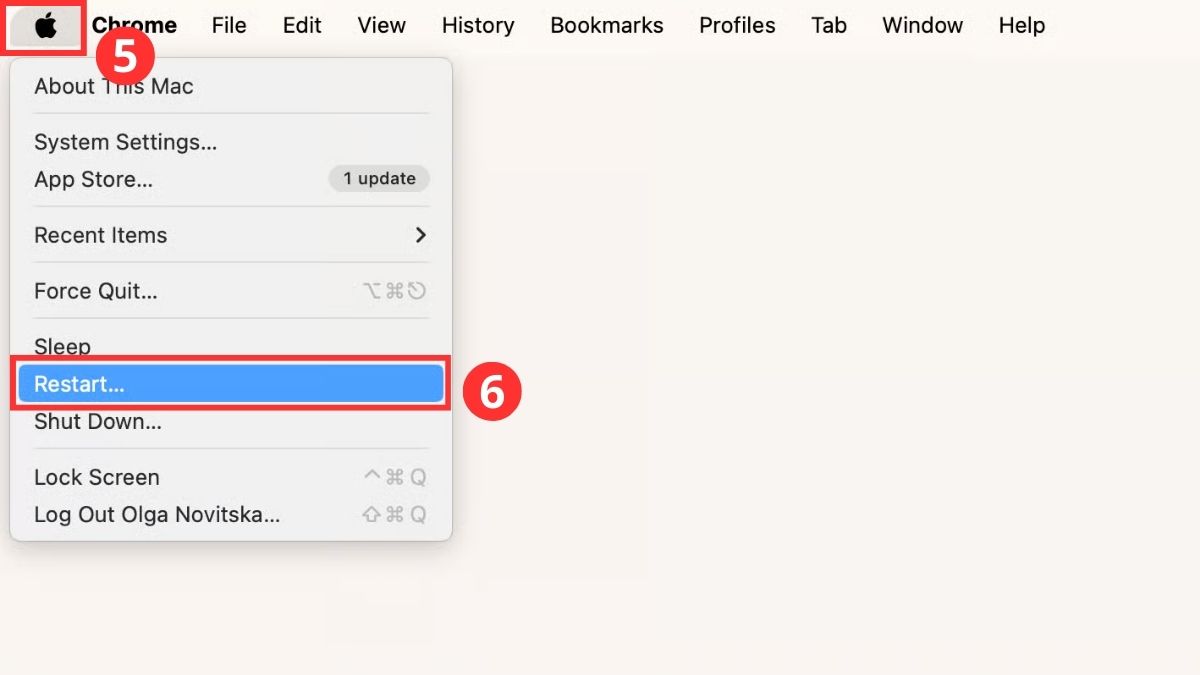Log Out Olga Novitska

pos(156,515)
